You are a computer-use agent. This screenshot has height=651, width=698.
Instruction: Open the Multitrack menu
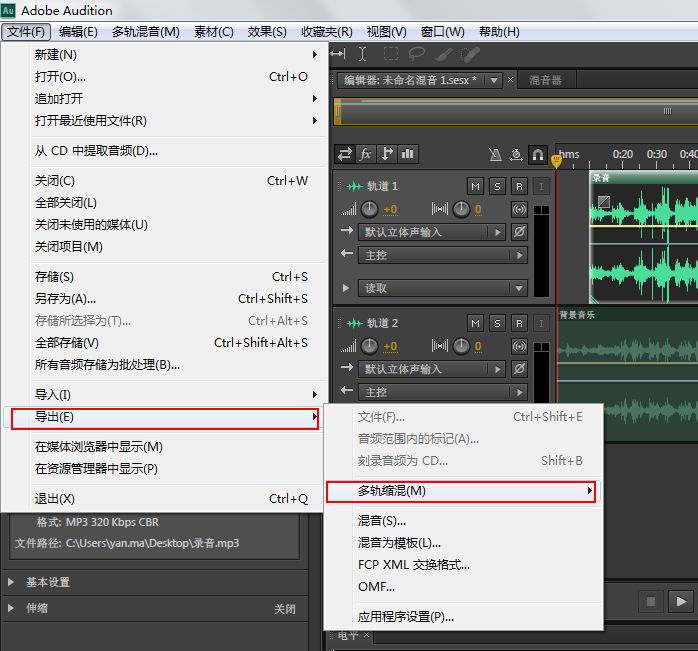tap(146, 32)
